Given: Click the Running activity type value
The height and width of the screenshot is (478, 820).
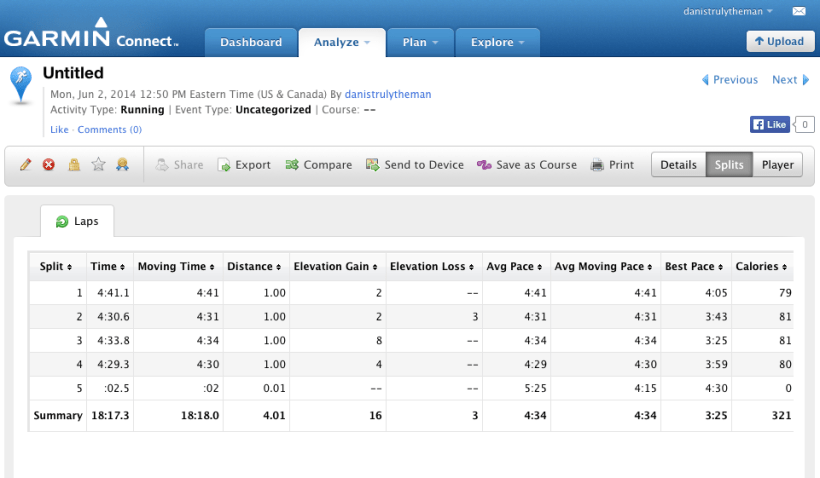Looking at the screenshot, I should (142, 110).
